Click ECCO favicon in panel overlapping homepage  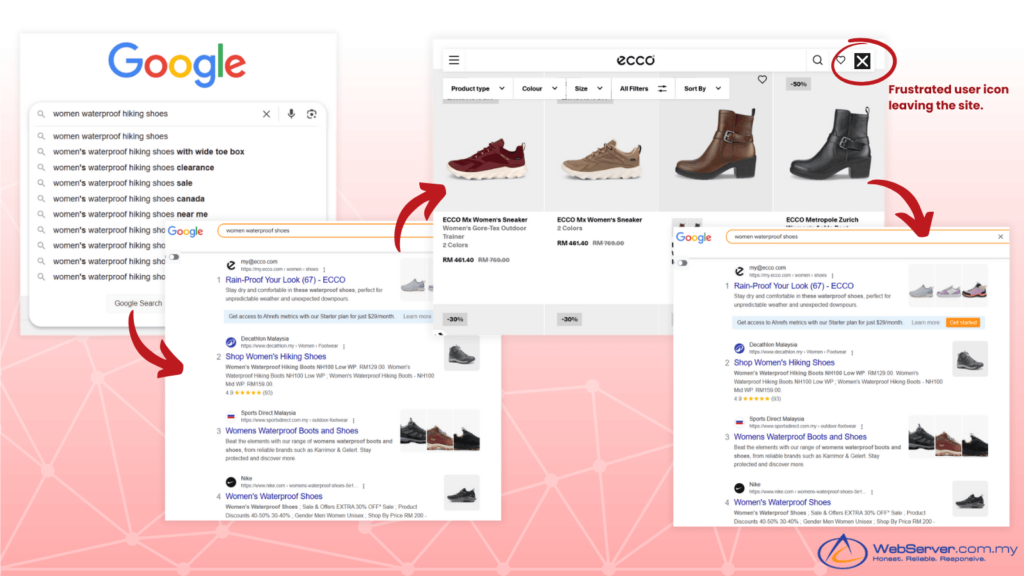(x=231, y=265)
